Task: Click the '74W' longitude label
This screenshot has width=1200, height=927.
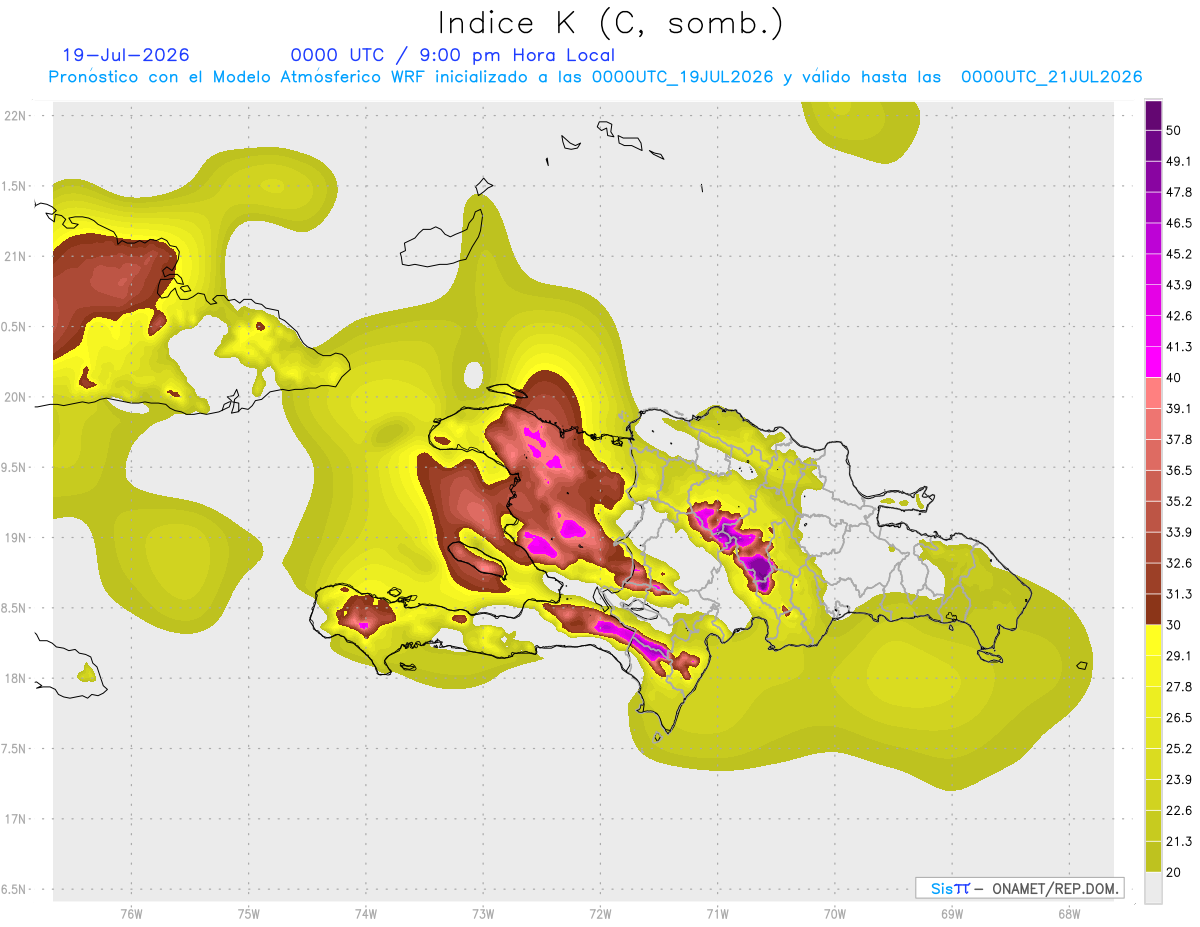Action: tap(366, 913)
